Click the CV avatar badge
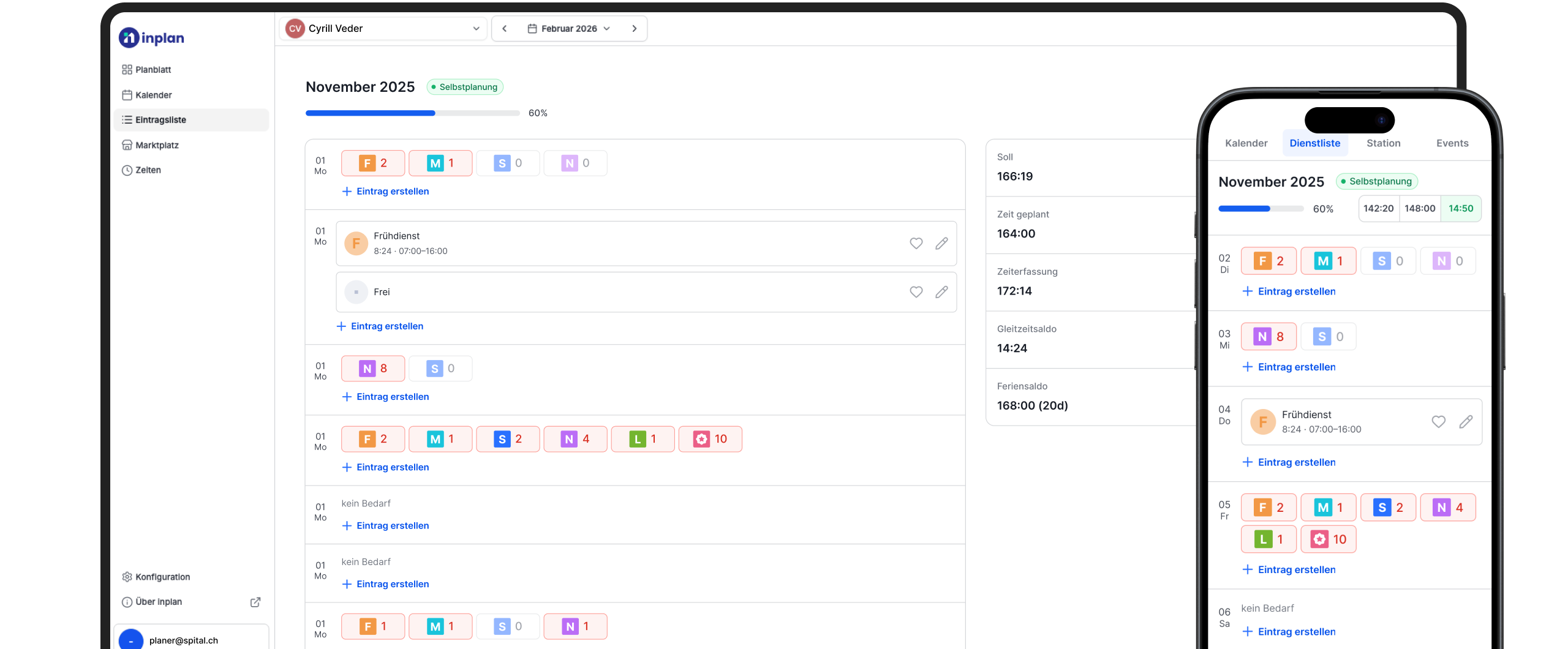The image size is (1568, 649). 295,29
